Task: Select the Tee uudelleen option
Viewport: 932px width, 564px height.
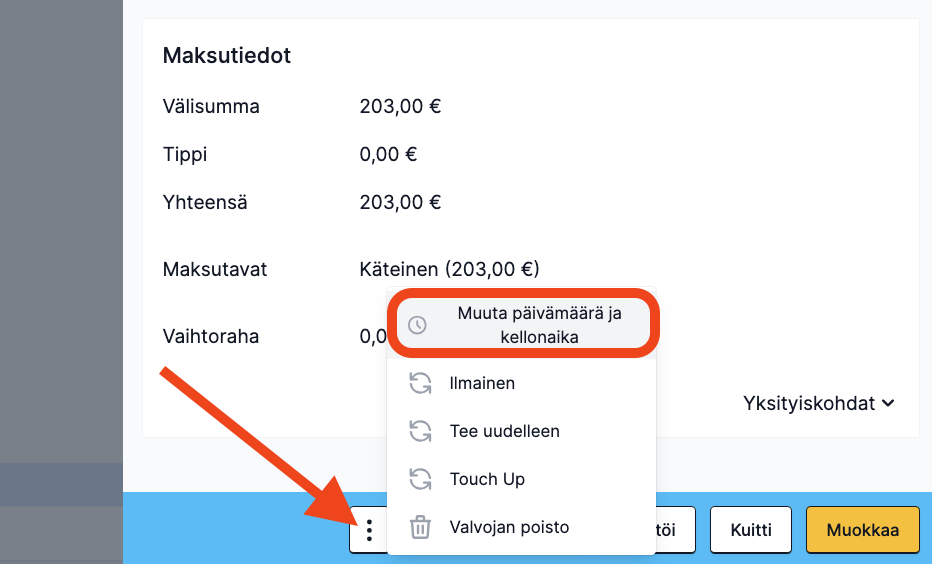Action: [521, 431]
